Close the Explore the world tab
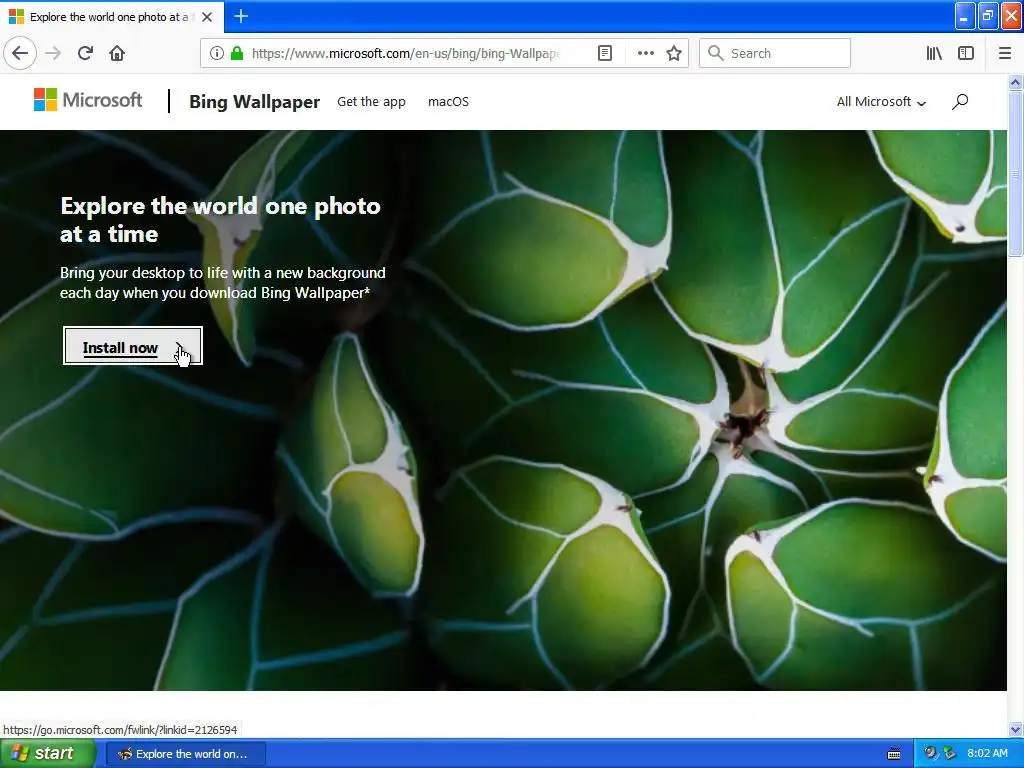The image size is (1024, 768). point(207,17)
